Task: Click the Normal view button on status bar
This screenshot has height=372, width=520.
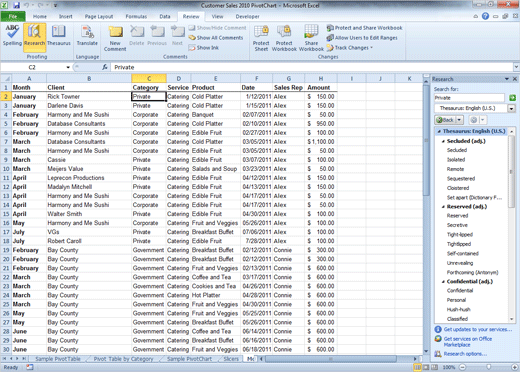Action: [417, 367]
